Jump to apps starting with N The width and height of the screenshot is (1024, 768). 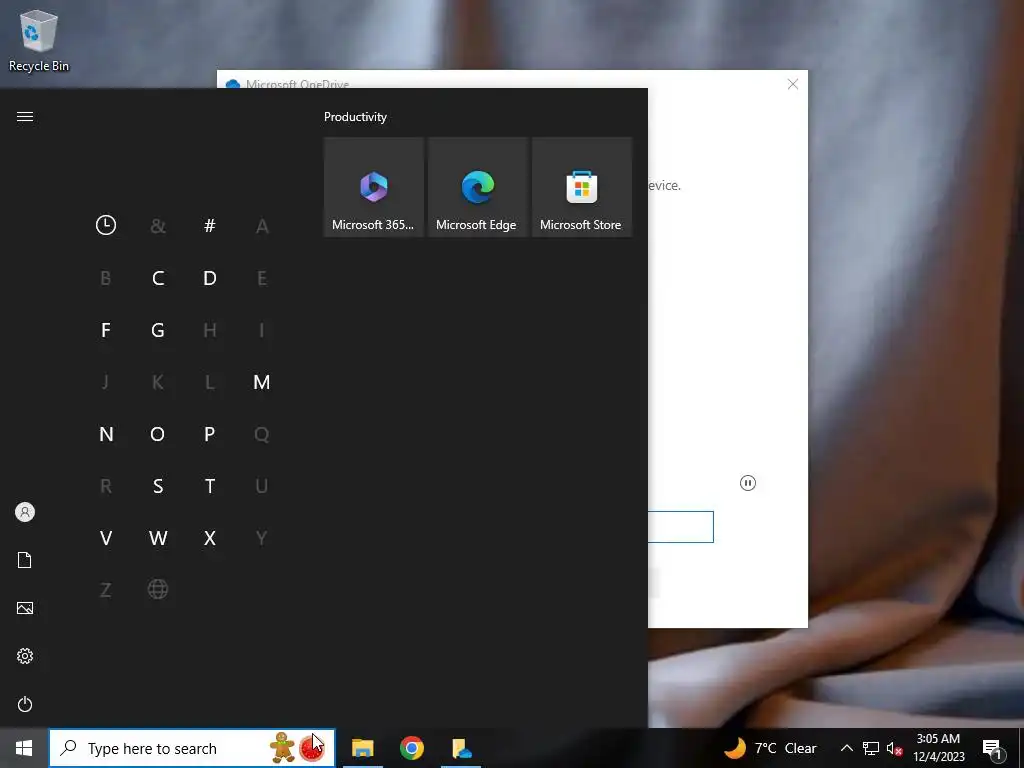click(x=106, y=434)
